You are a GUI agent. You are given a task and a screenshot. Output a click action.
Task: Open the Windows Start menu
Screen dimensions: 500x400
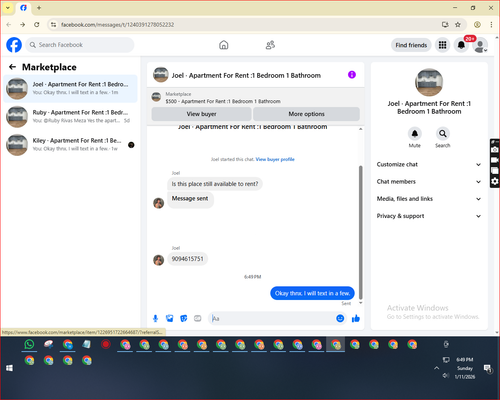[9, 368]
